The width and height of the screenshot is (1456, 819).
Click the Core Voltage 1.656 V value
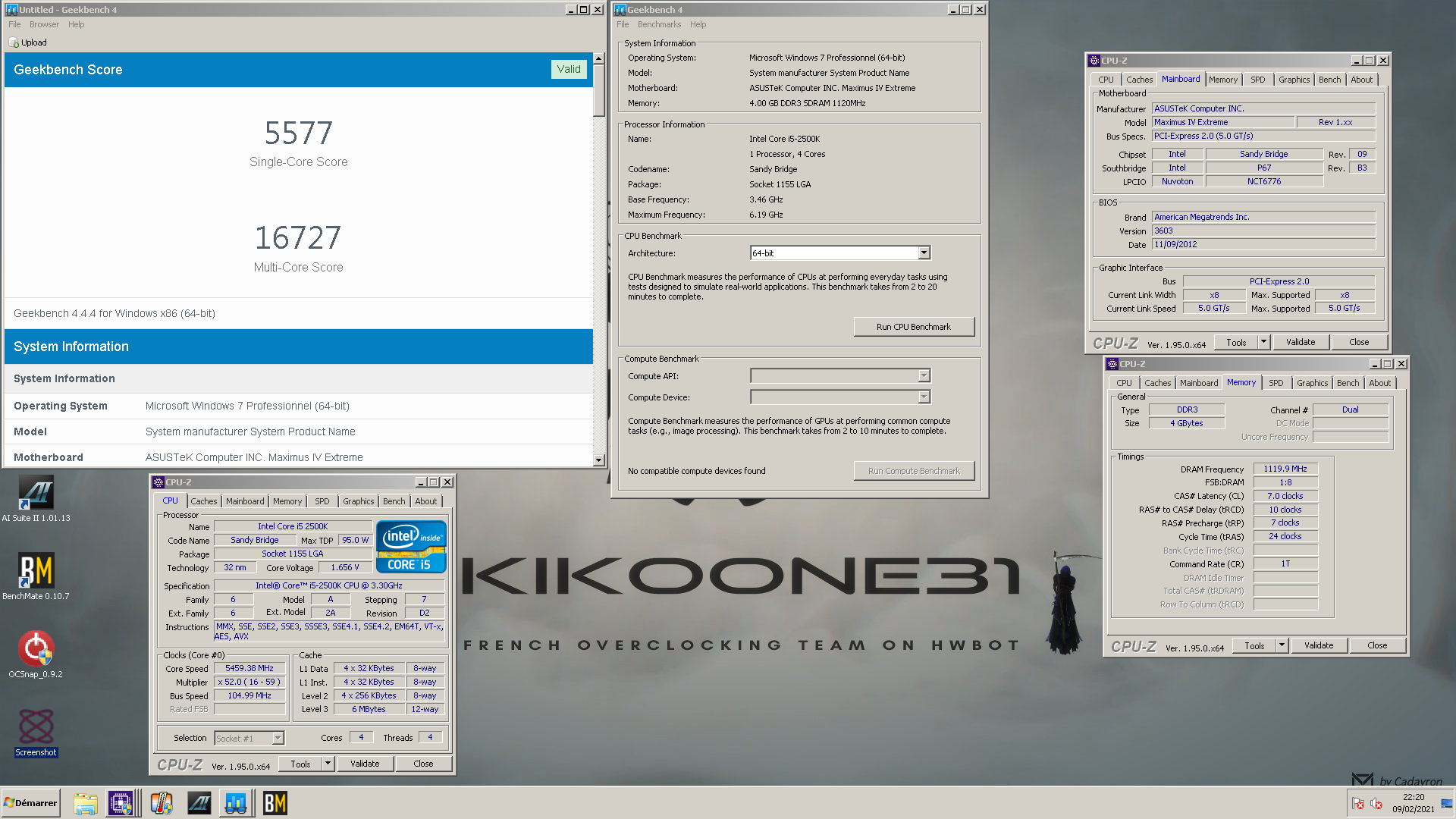pyautogui.click(x=344, y=568)
